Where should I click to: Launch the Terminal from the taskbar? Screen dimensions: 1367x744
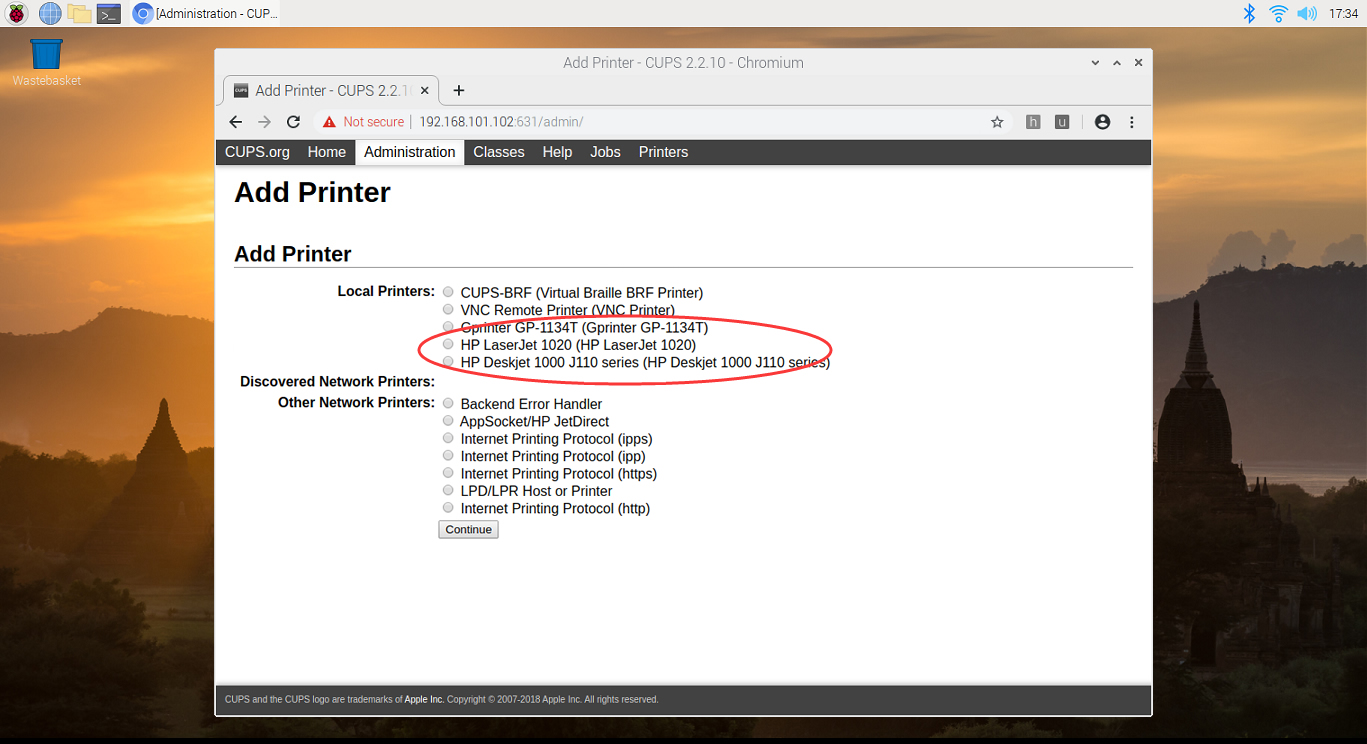(x=109, y=13)
